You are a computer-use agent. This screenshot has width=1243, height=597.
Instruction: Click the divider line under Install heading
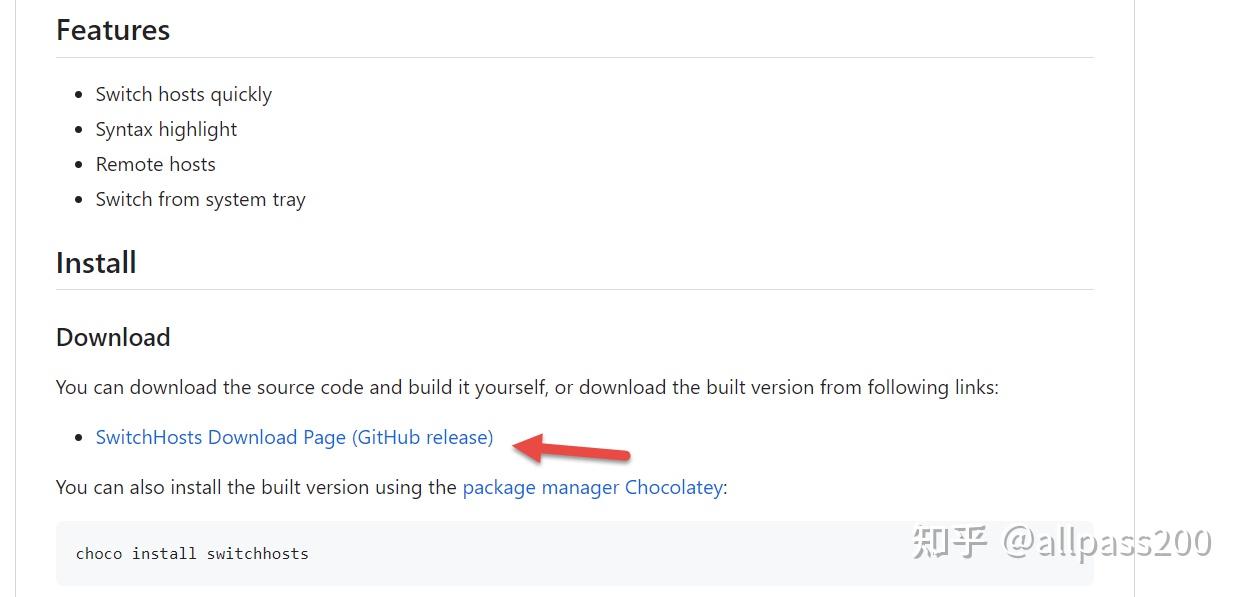click(x=575, y=290)
